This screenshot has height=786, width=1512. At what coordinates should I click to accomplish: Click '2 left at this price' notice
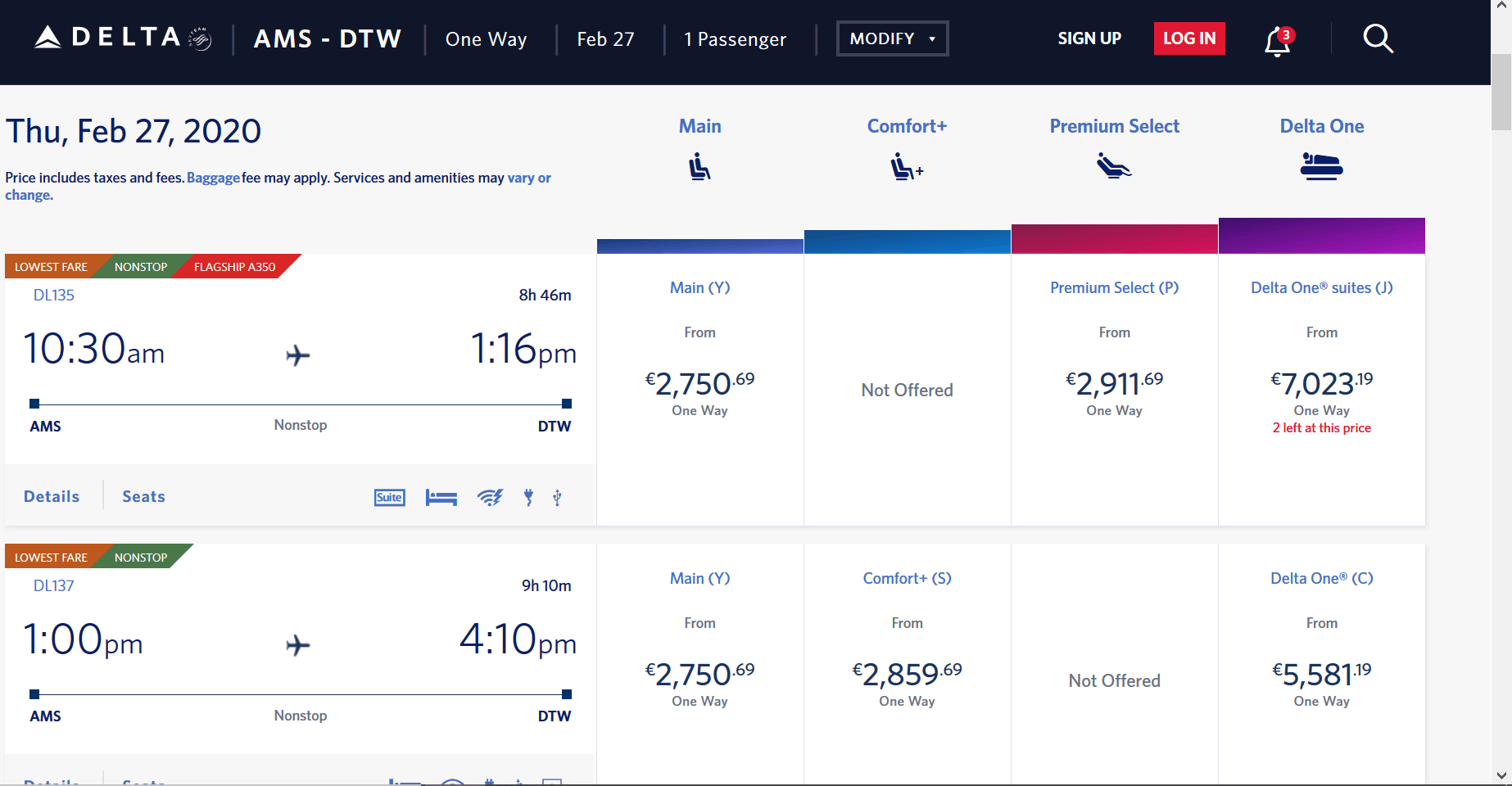[x=1322, y=428]
